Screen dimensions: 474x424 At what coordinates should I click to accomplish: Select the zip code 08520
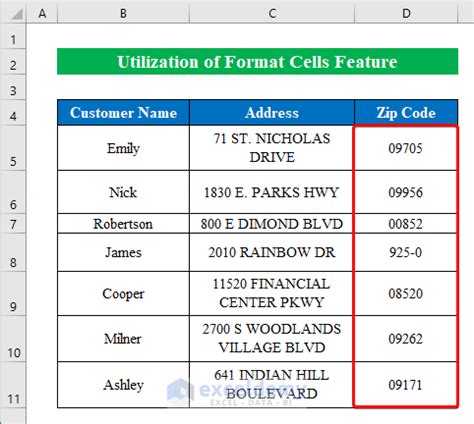406,294
